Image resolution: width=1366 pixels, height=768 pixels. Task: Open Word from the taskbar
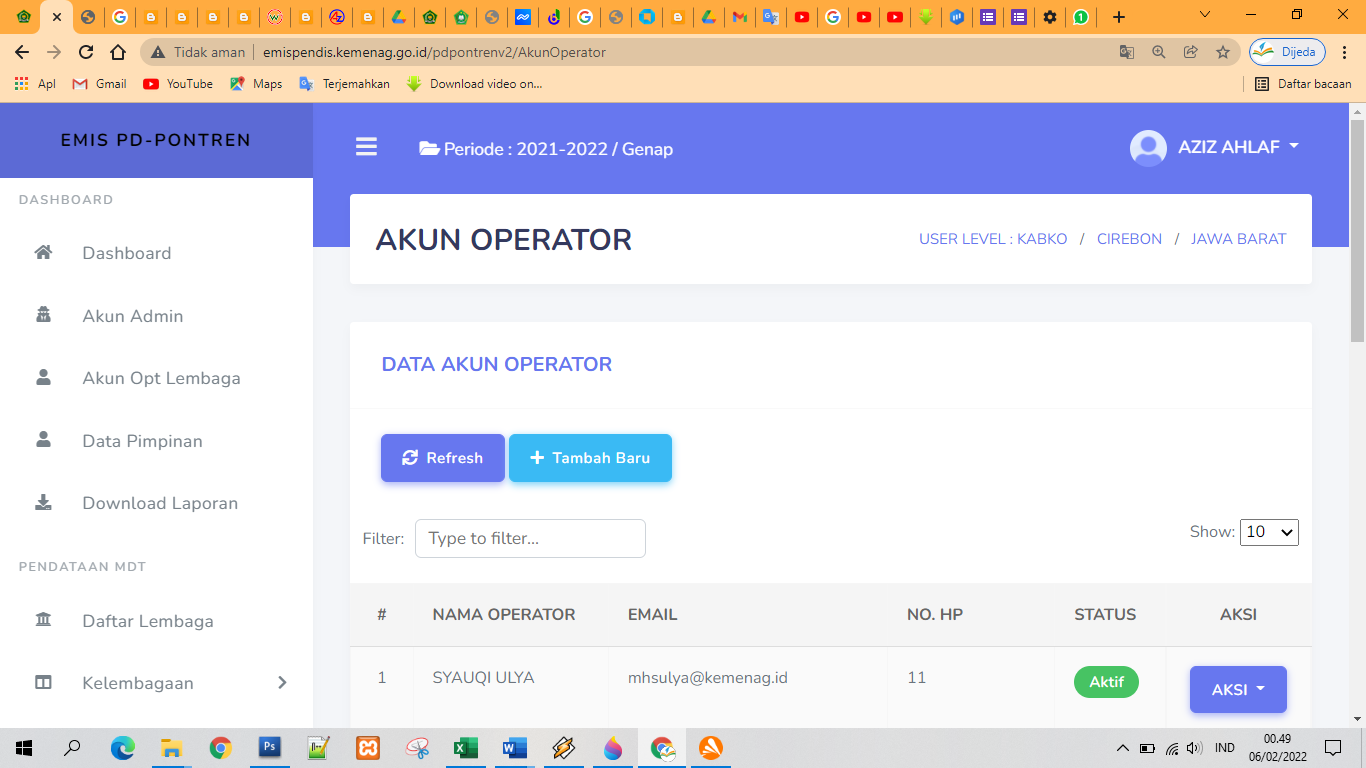click(514, 747)
